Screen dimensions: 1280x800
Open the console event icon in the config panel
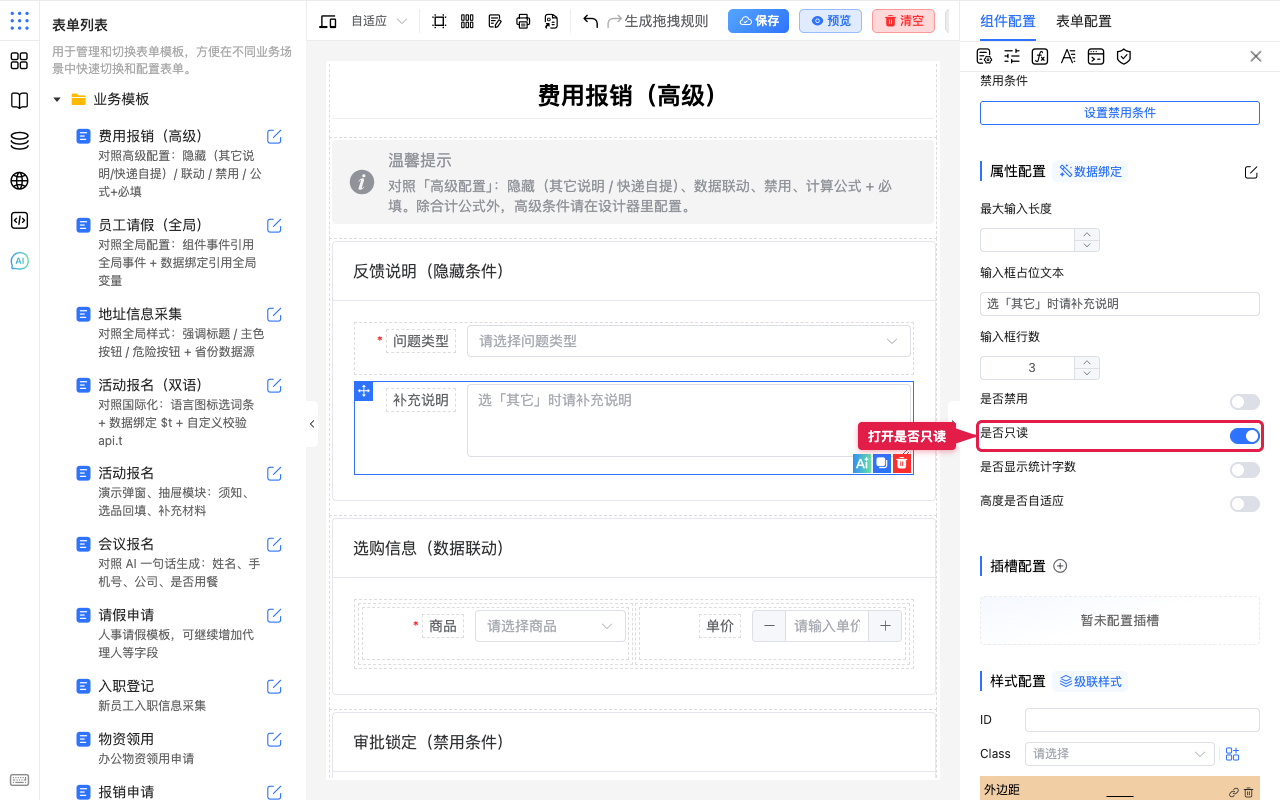click(x=1096, y=56)
